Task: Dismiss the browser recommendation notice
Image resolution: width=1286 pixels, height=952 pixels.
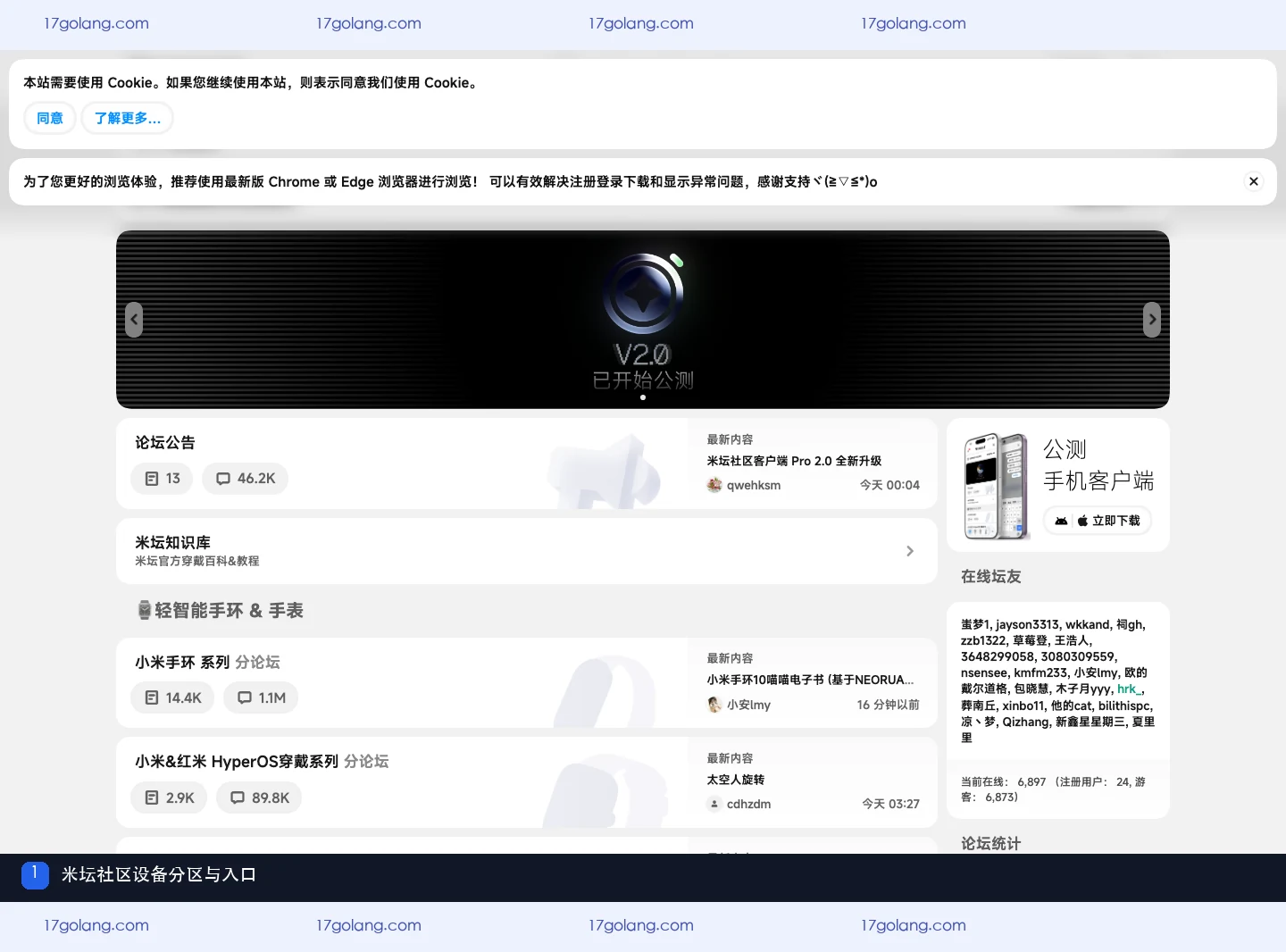Action: [x=1254, y=181]
